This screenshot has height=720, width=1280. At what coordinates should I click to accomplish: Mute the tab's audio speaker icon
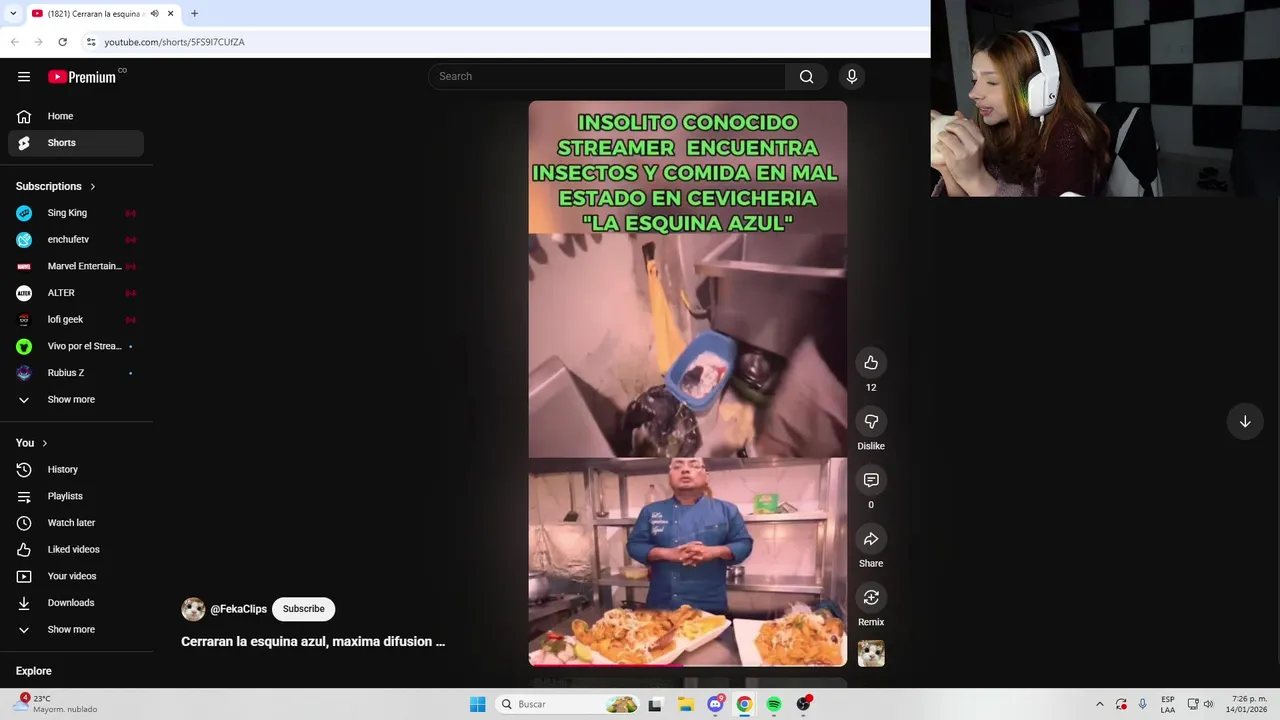point(154,13)
